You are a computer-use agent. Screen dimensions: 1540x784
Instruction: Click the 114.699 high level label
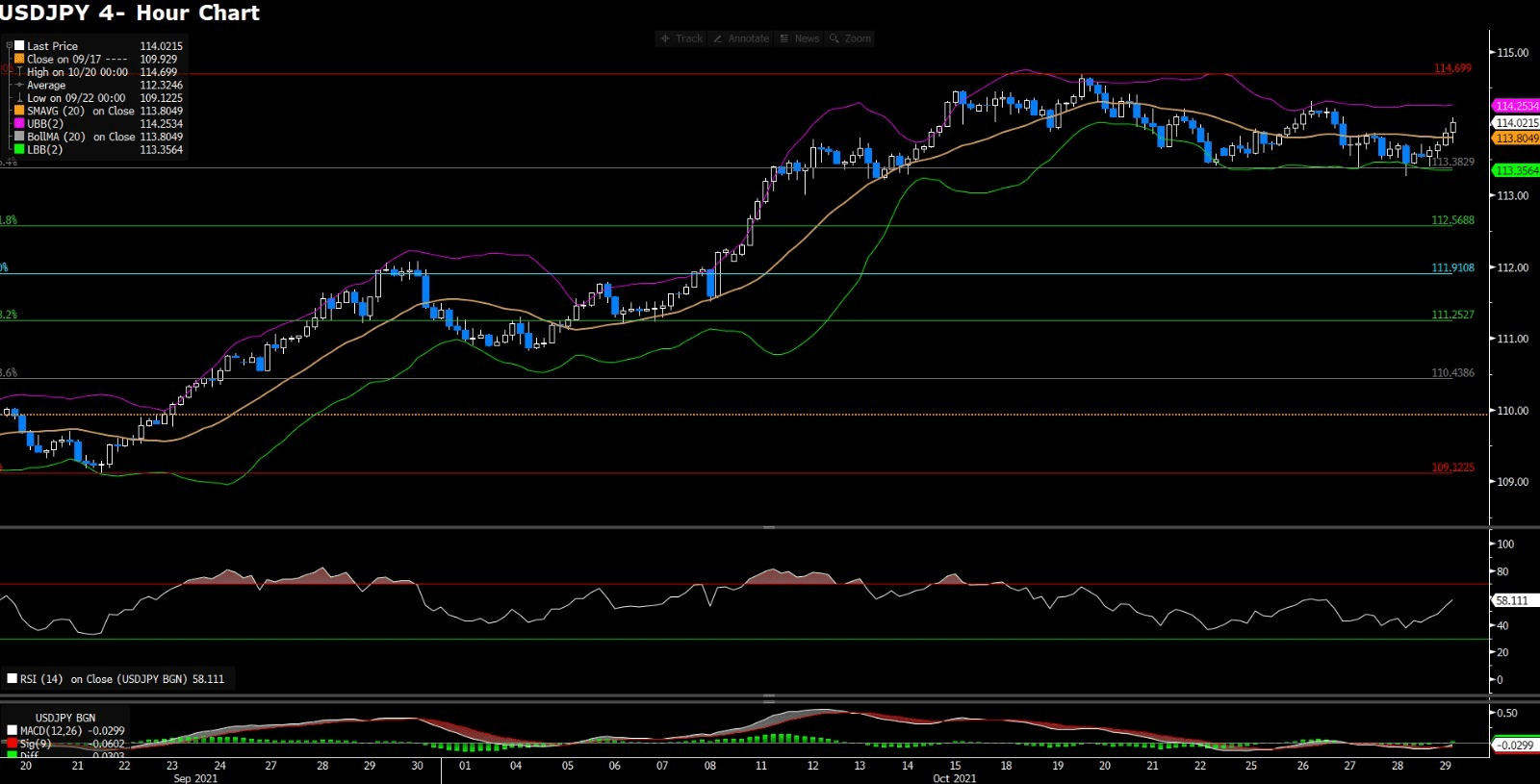pos(1452,68)
